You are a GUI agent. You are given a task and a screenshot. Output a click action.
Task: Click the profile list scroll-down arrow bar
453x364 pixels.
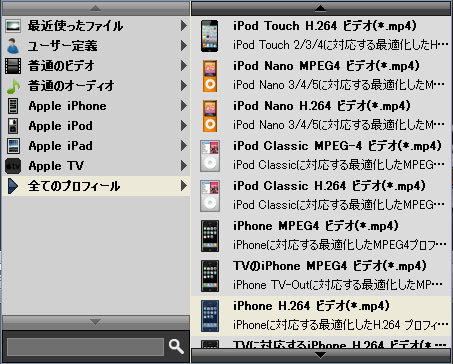coord(321,355)
